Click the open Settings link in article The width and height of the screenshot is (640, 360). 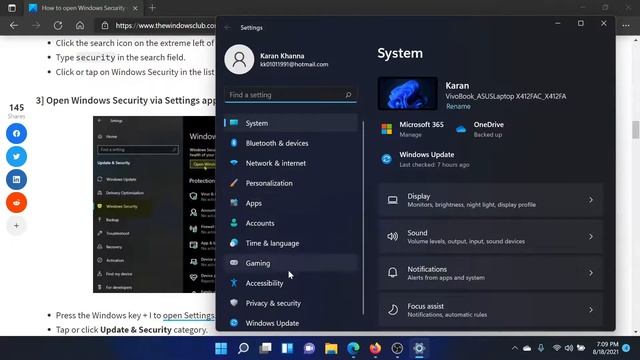coord(189,316)
